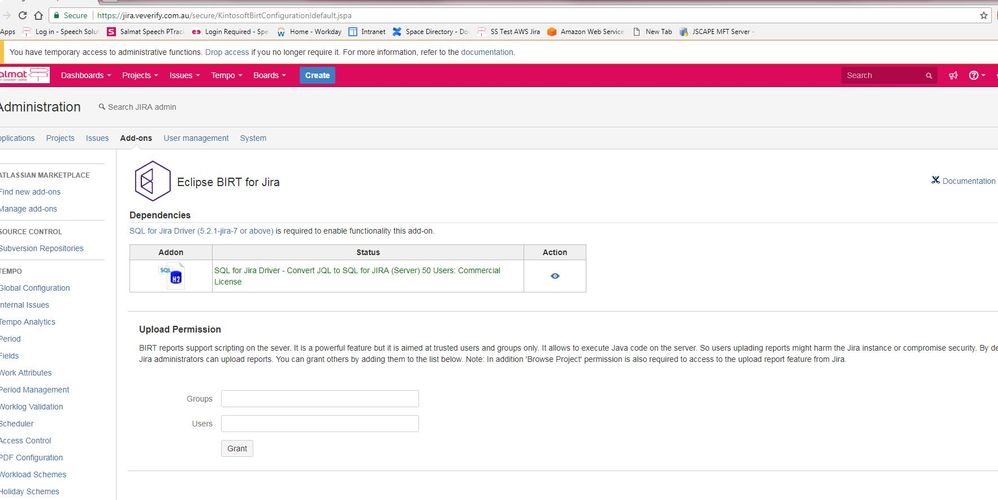The width and height of the screenshot is (998, 500).
Task: Open Intranet bookmark
Action: 367,31
